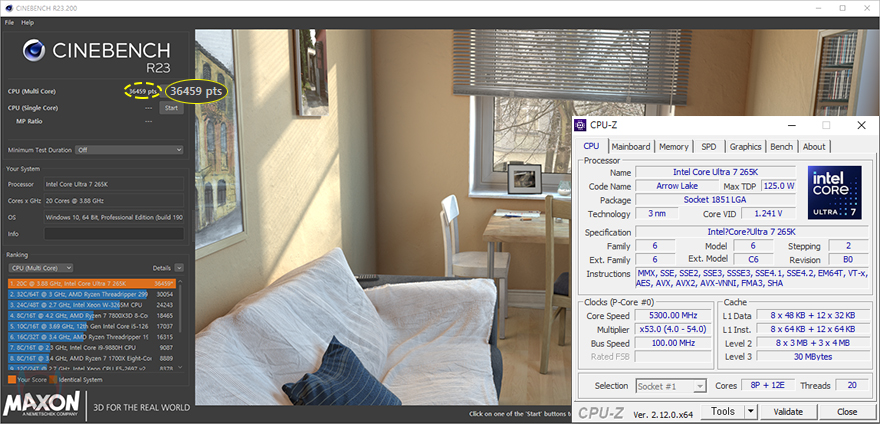
Task: Click the ranking list scroll down arrow
Action: (180, 367)
